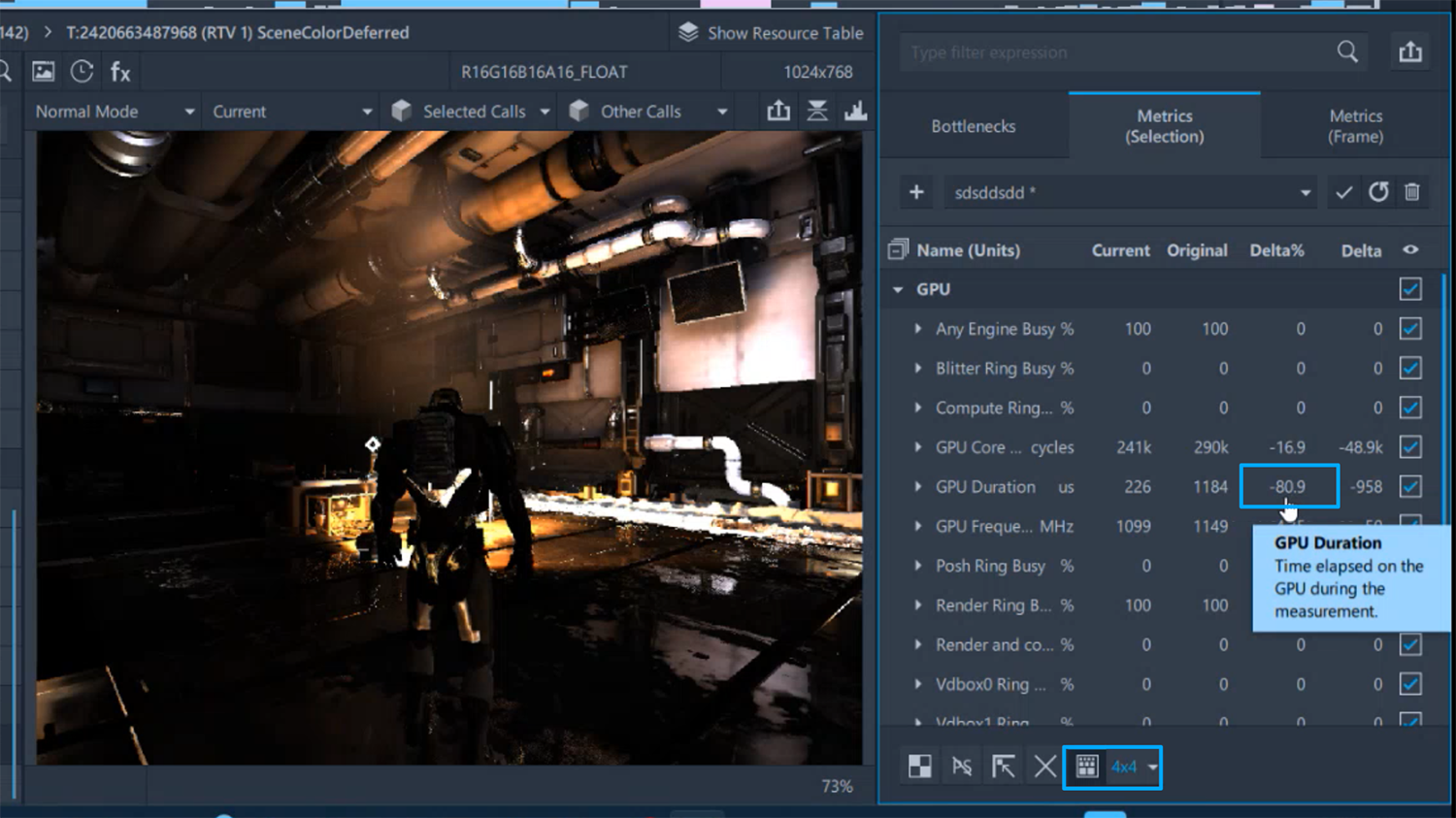
Task: Export the render target image
Action: tap(778, 112)
